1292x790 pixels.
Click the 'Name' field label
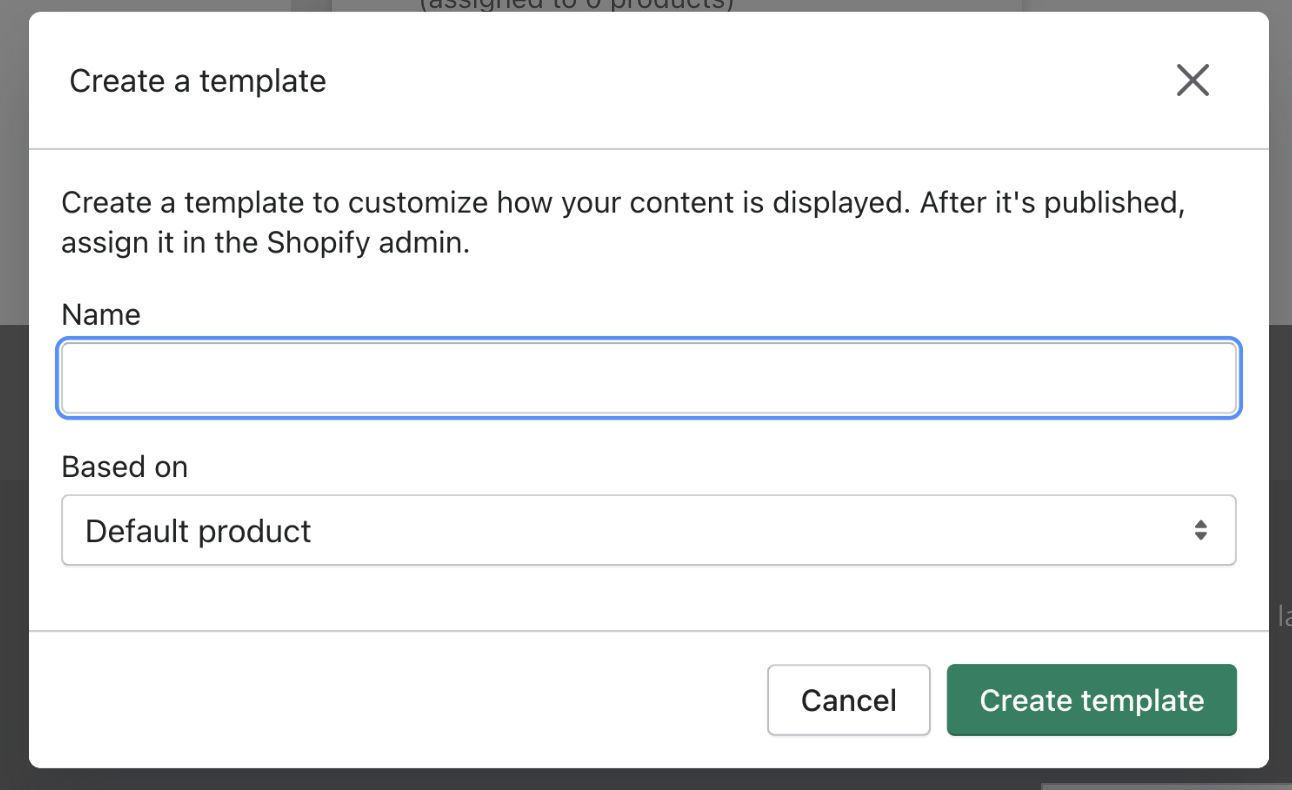point(101,315)
